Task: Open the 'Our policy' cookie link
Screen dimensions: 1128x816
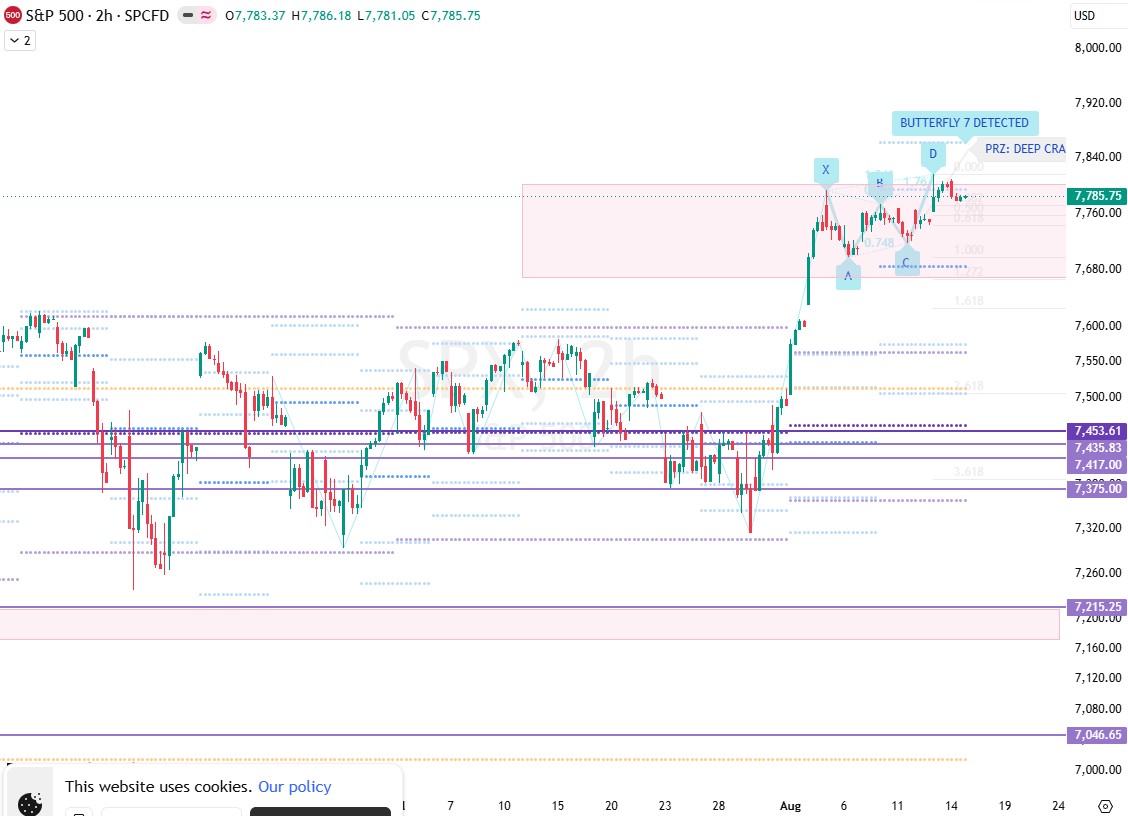Action: click(295, 786)
